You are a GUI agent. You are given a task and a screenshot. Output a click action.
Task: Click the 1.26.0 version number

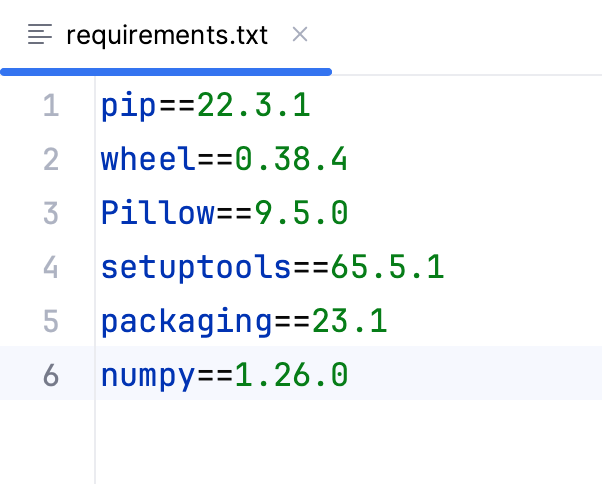click(x=291, y=375)
